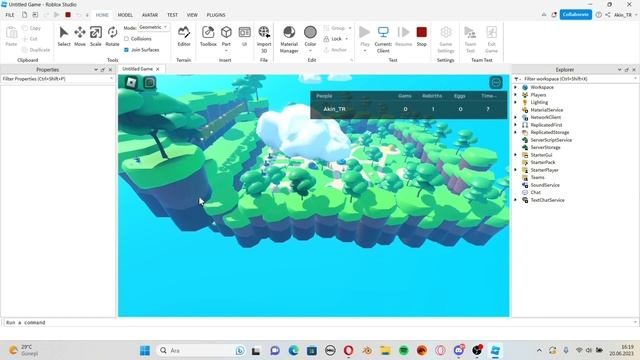Open Import 3D
The width and height of the screenshot is (640, 360).
[264, 39]
